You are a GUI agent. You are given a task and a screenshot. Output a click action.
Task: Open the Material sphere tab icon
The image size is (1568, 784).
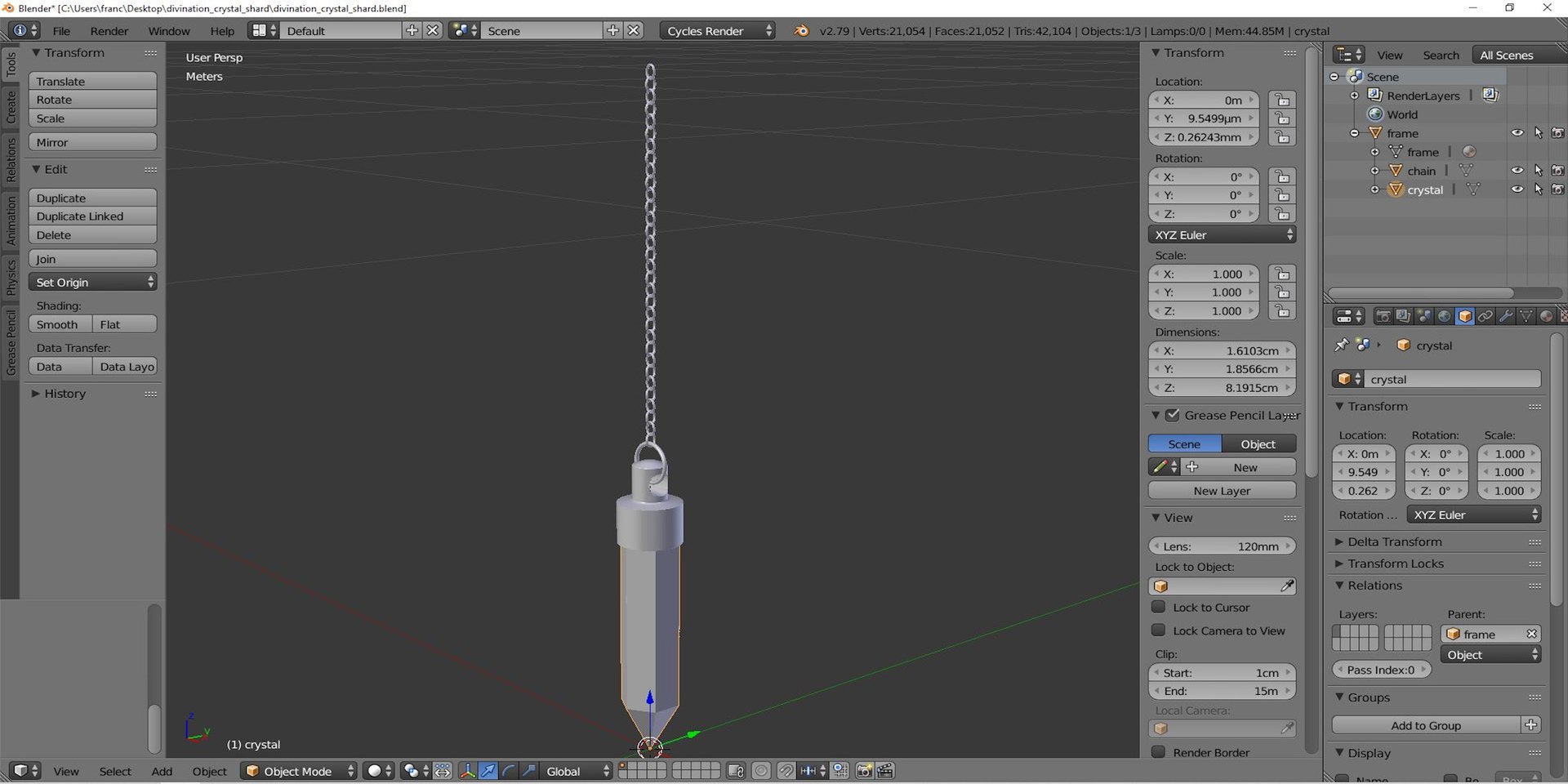tap(1547, 316)
